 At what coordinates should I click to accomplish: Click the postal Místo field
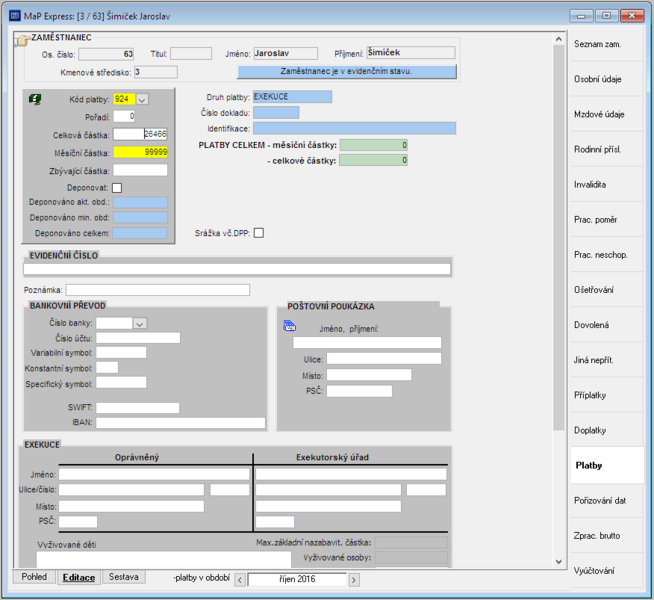pyautogui.click(x=369, y=375)
